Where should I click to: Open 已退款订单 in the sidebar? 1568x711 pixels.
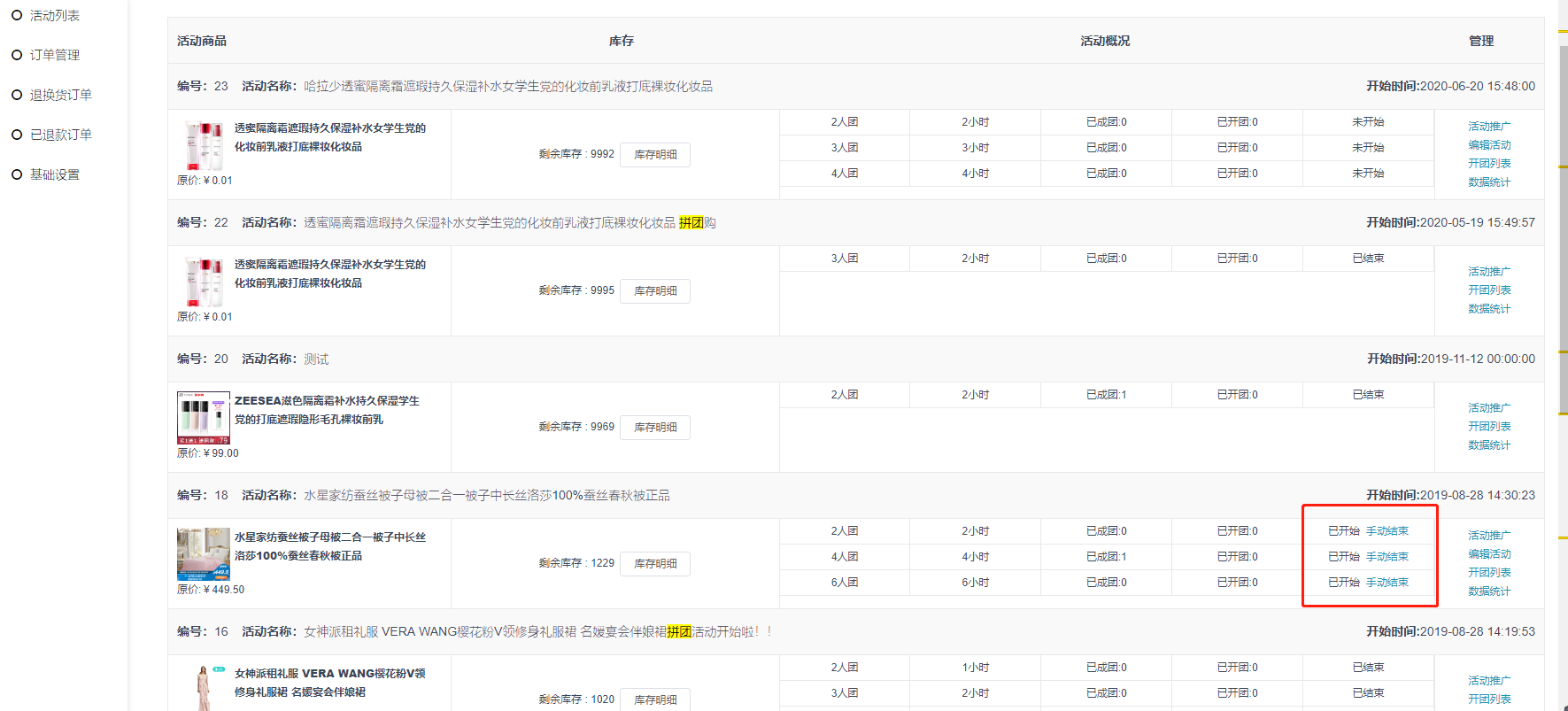point(60,135)
